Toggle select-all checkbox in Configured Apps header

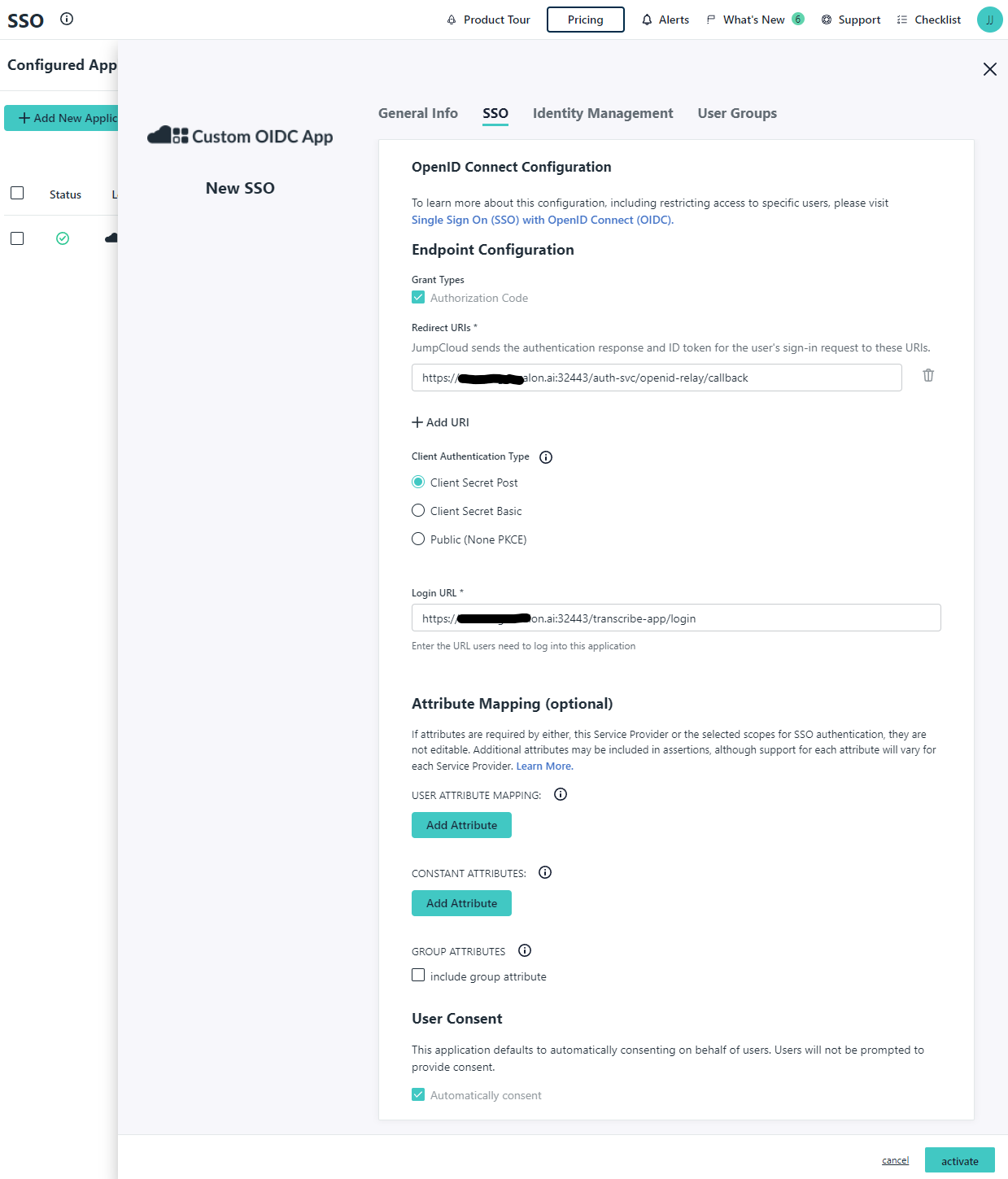[x=17, y=193]
